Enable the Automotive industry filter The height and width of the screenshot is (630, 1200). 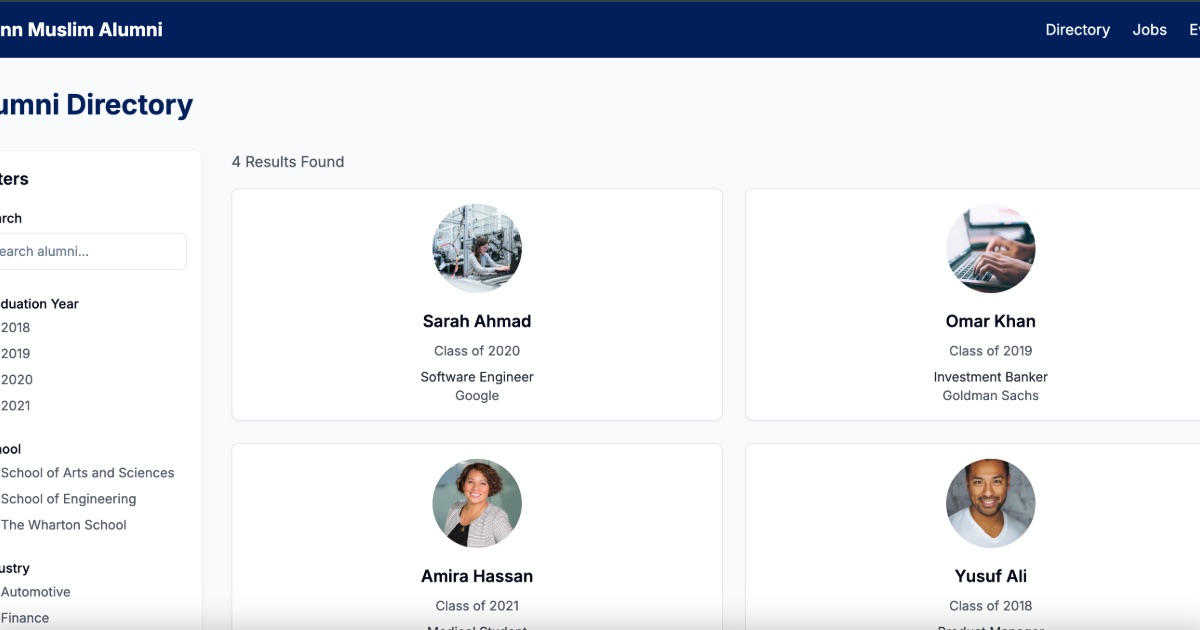point(35,591)
